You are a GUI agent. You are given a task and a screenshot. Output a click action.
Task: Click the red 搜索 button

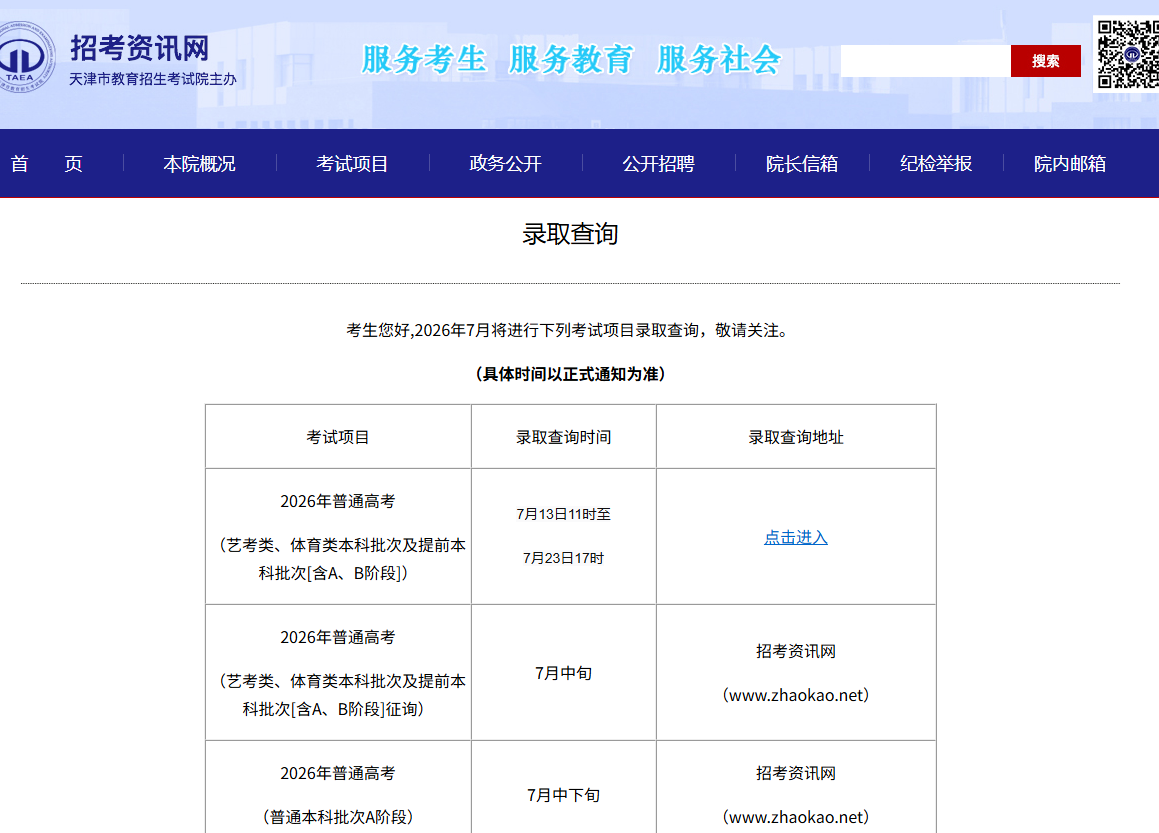[1045, 61]
